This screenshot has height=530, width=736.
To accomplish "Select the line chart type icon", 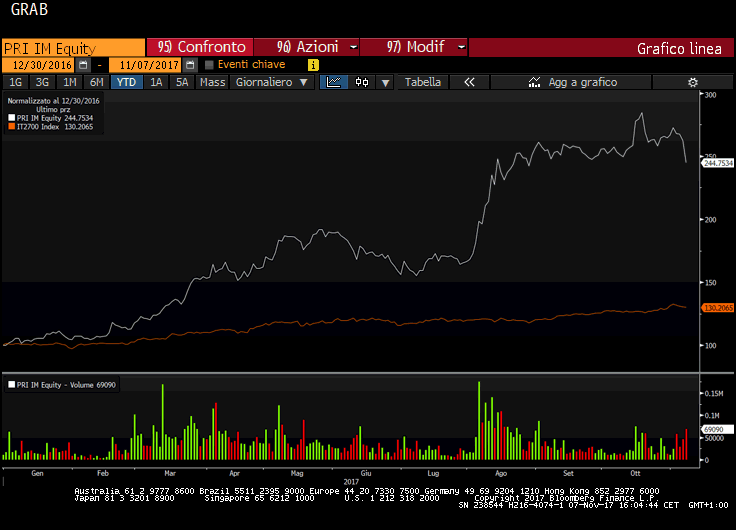I will click(334, 82).
